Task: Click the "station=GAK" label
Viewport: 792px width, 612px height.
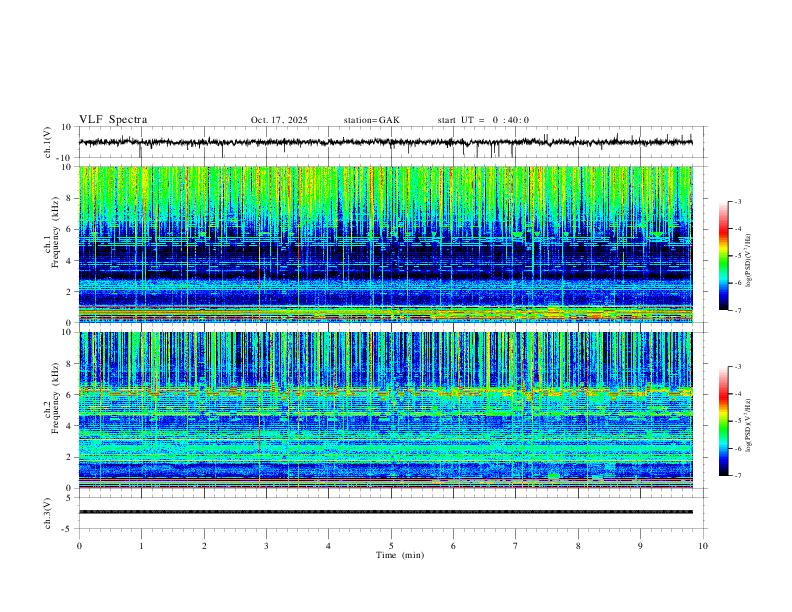Action: [371, 120]
